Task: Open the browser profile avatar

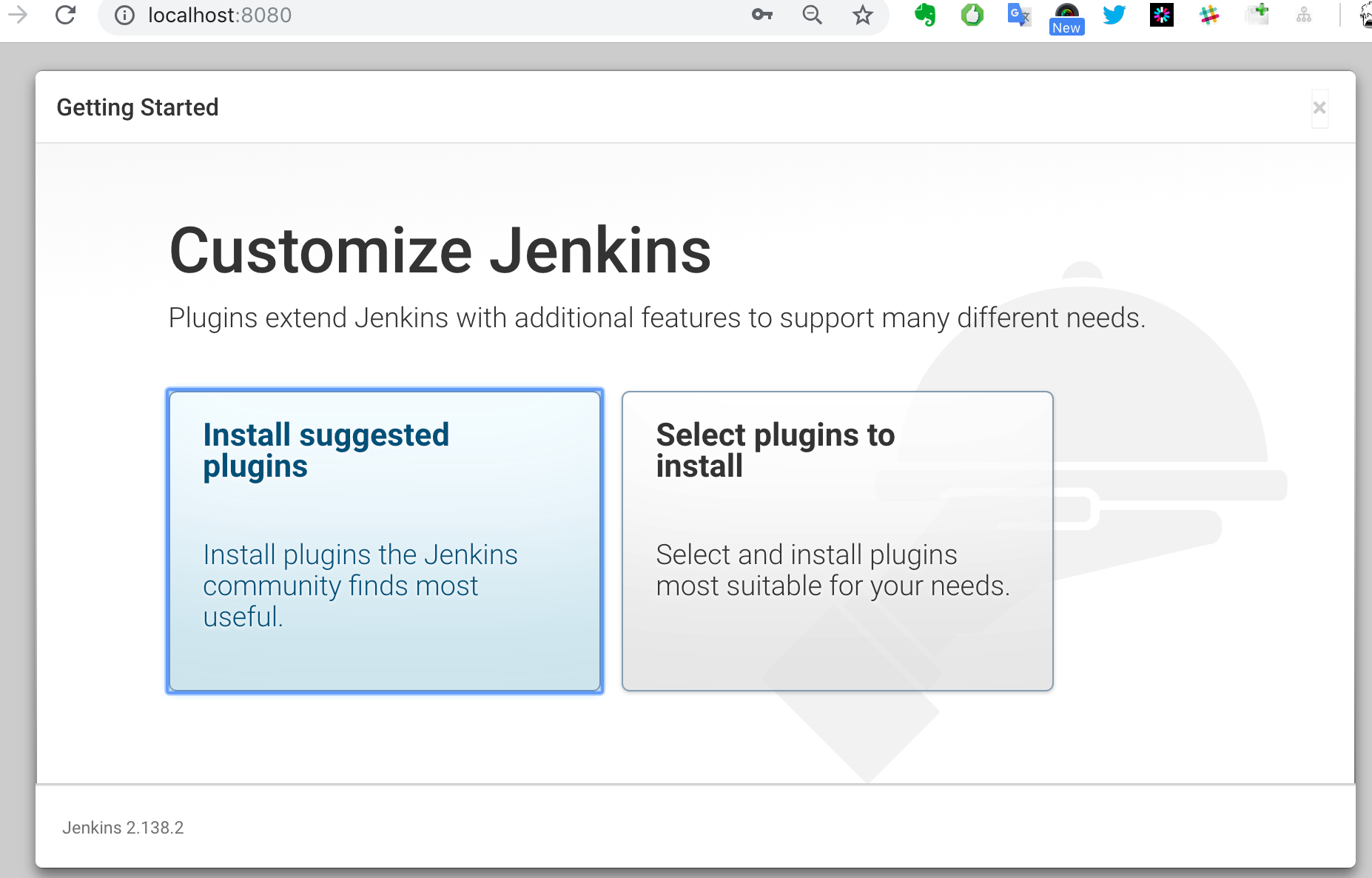Action: pyautogui.click(x=1364, y=16)
